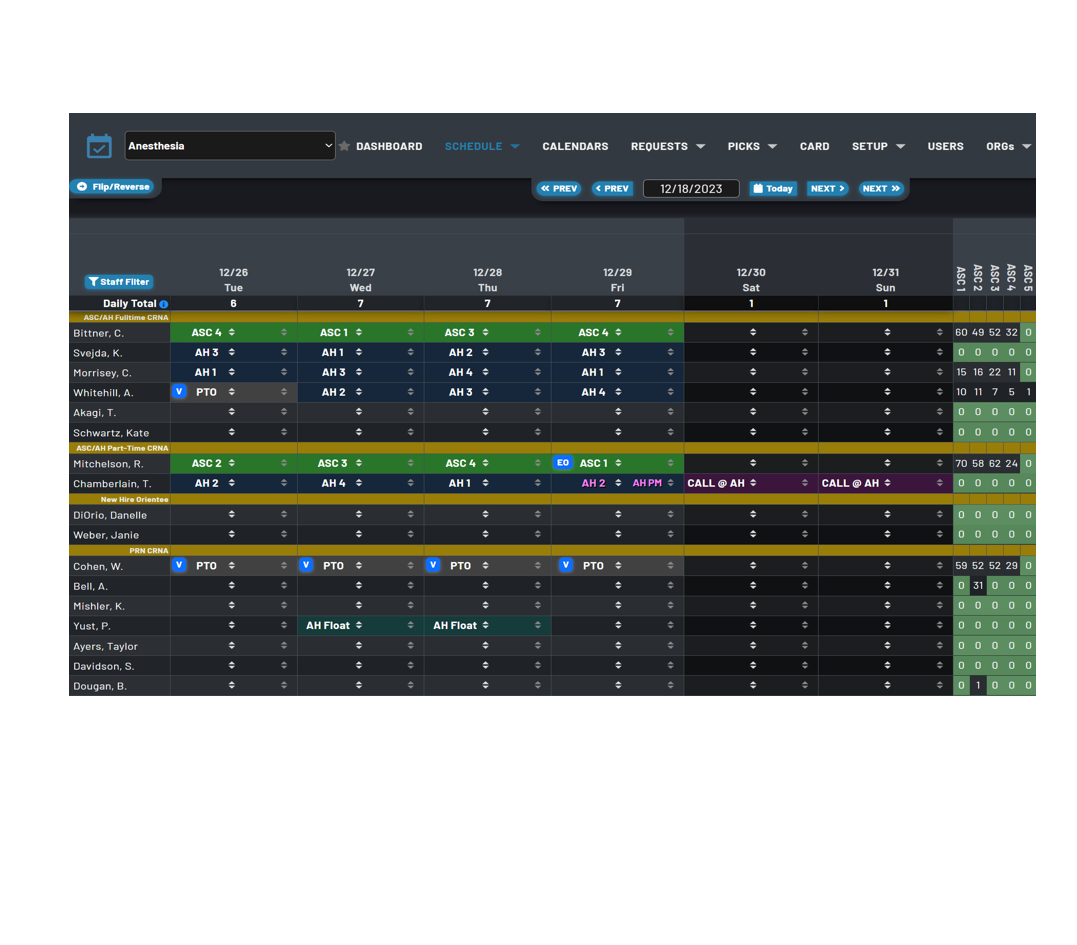Click the V badge on Whitehill's PTO
The width and height of the screenshot is (1077, 945).
click(x=179, y=391)
